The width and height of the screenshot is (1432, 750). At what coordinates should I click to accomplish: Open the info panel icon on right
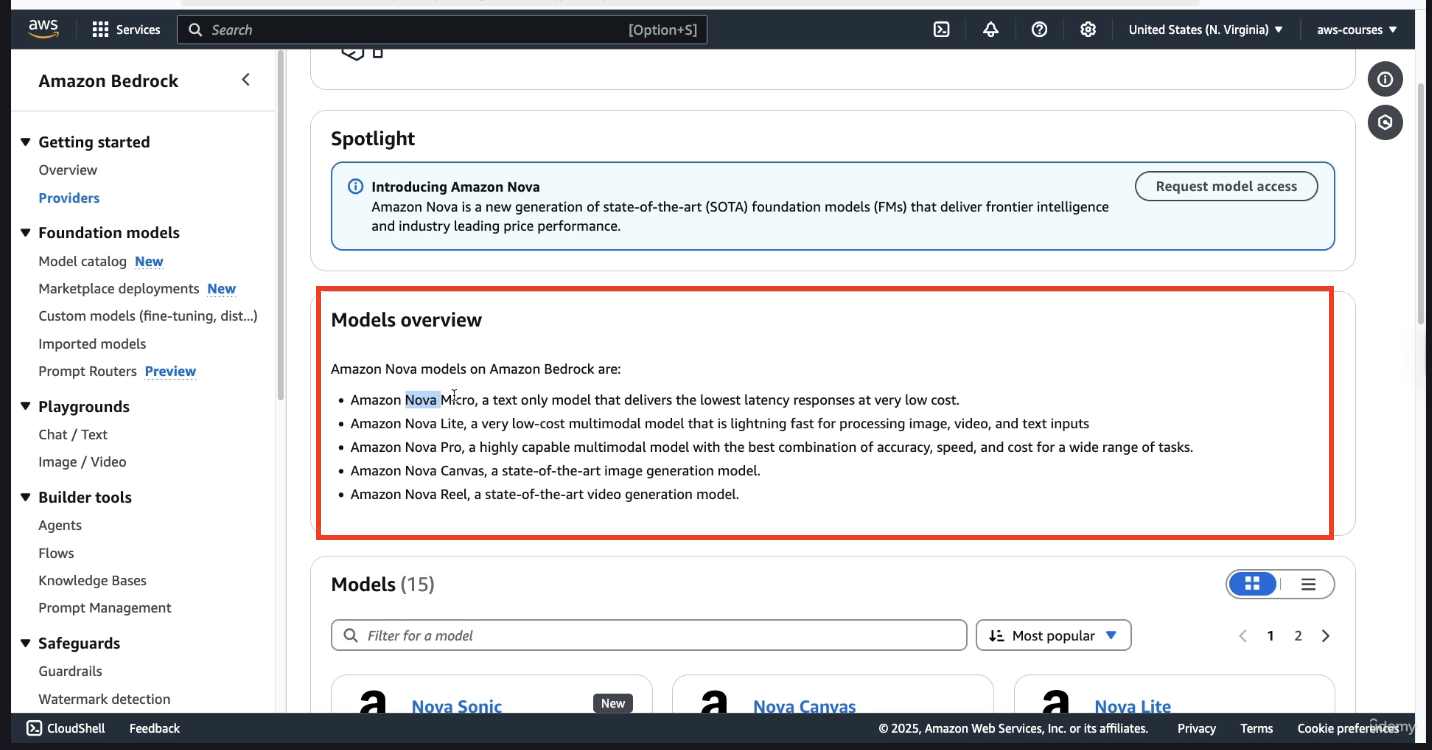click(x=1385, y=79)
